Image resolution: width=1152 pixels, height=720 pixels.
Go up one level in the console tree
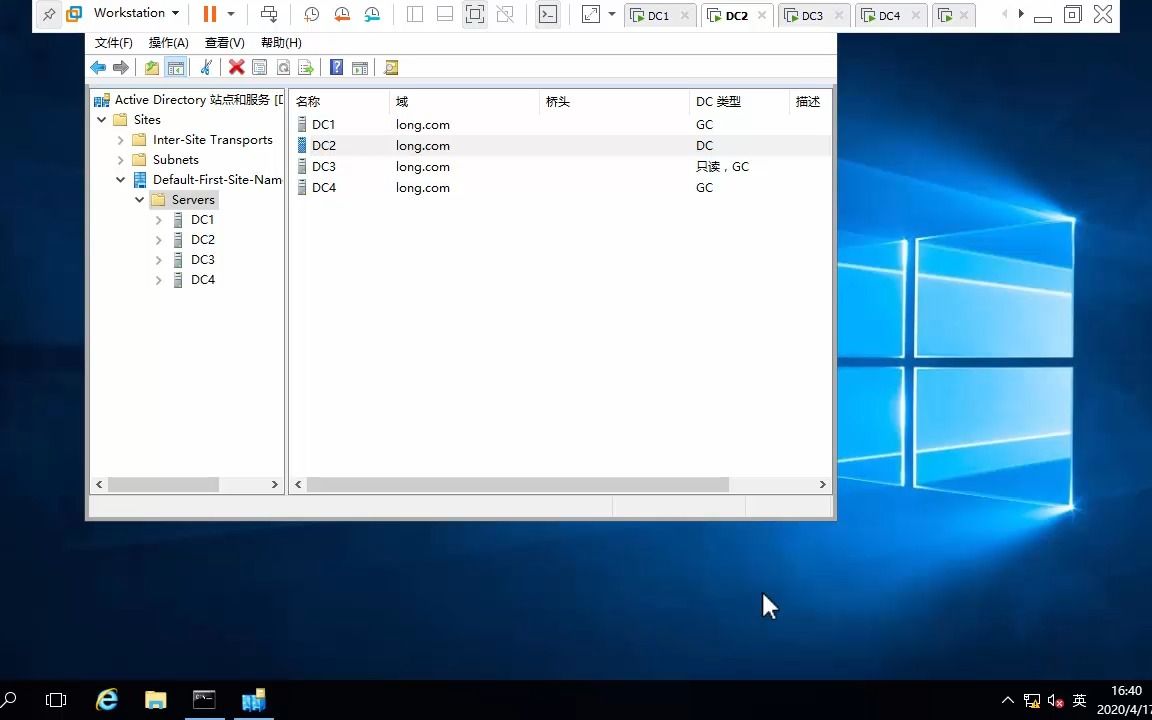tap(151, 68)
